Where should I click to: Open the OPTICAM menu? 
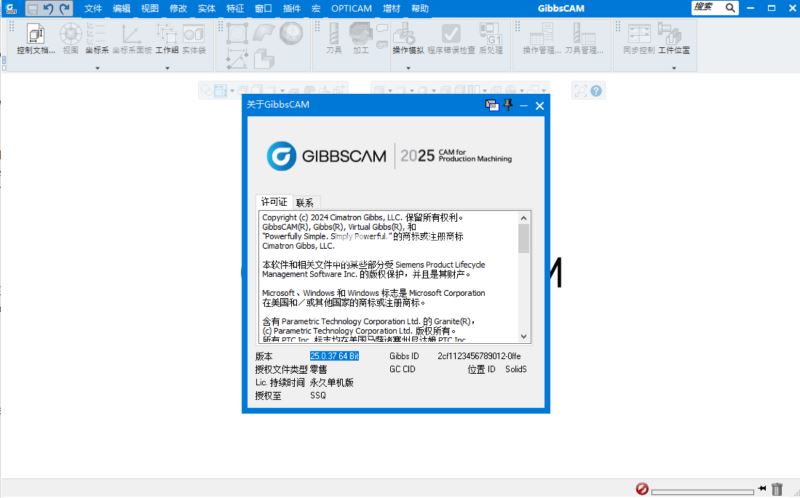tap(352, 9)
